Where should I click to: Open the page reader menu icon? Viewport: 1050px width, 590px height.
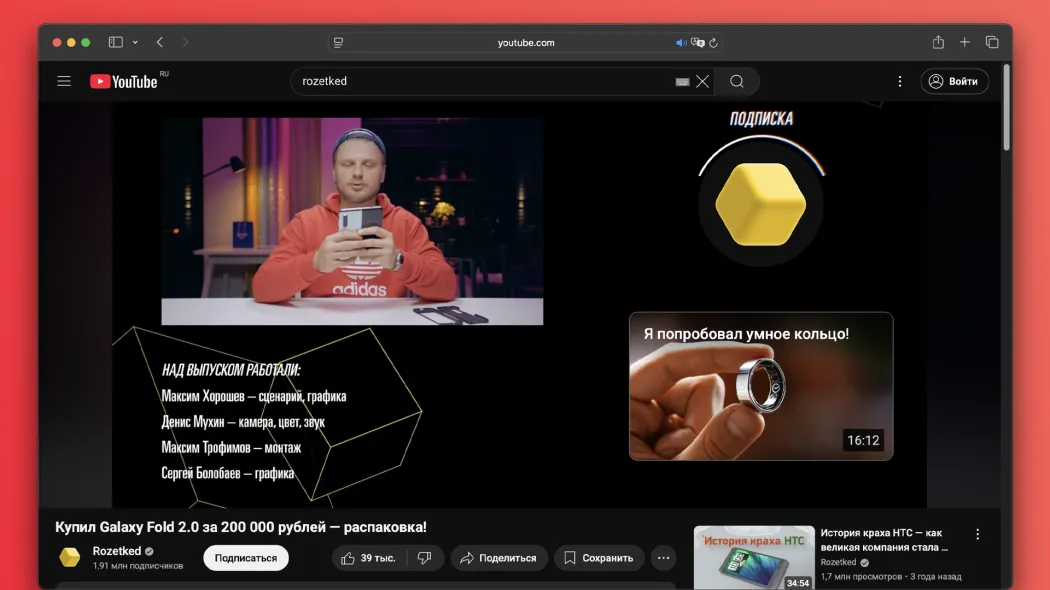(x=338, y=42)
